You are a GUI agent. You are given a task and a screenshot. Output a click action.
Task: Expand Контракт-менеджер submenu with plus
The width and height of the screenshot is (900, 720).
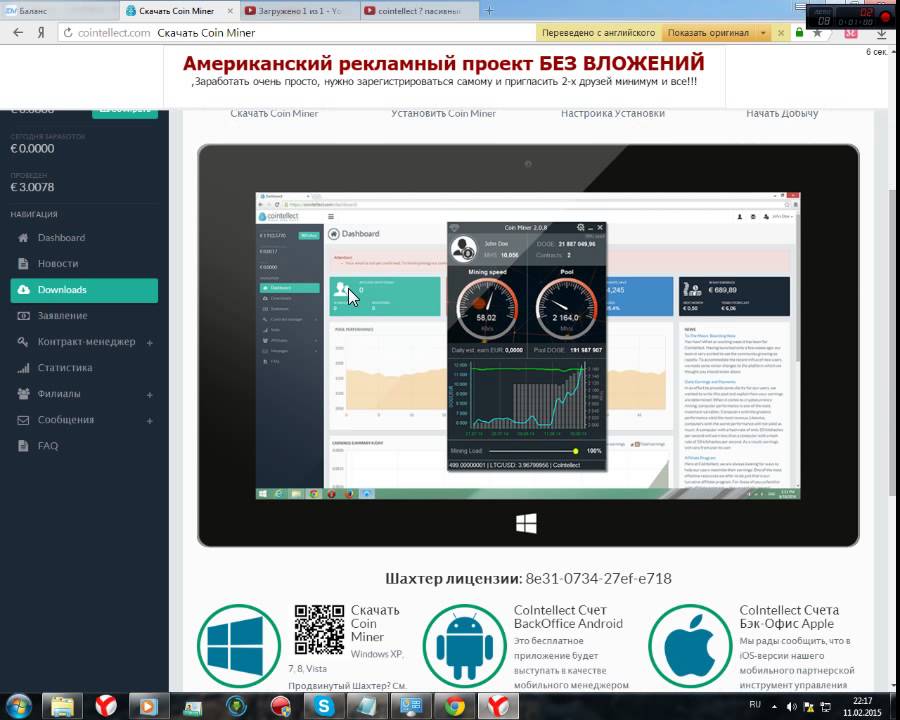click(x=150, y=343)
